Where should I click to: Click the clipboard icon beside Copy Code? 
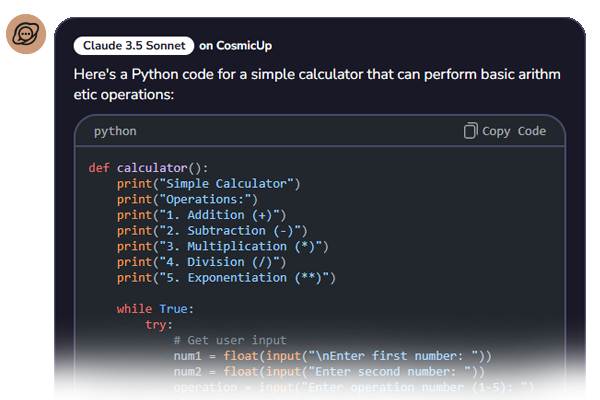tap(471, 131)
